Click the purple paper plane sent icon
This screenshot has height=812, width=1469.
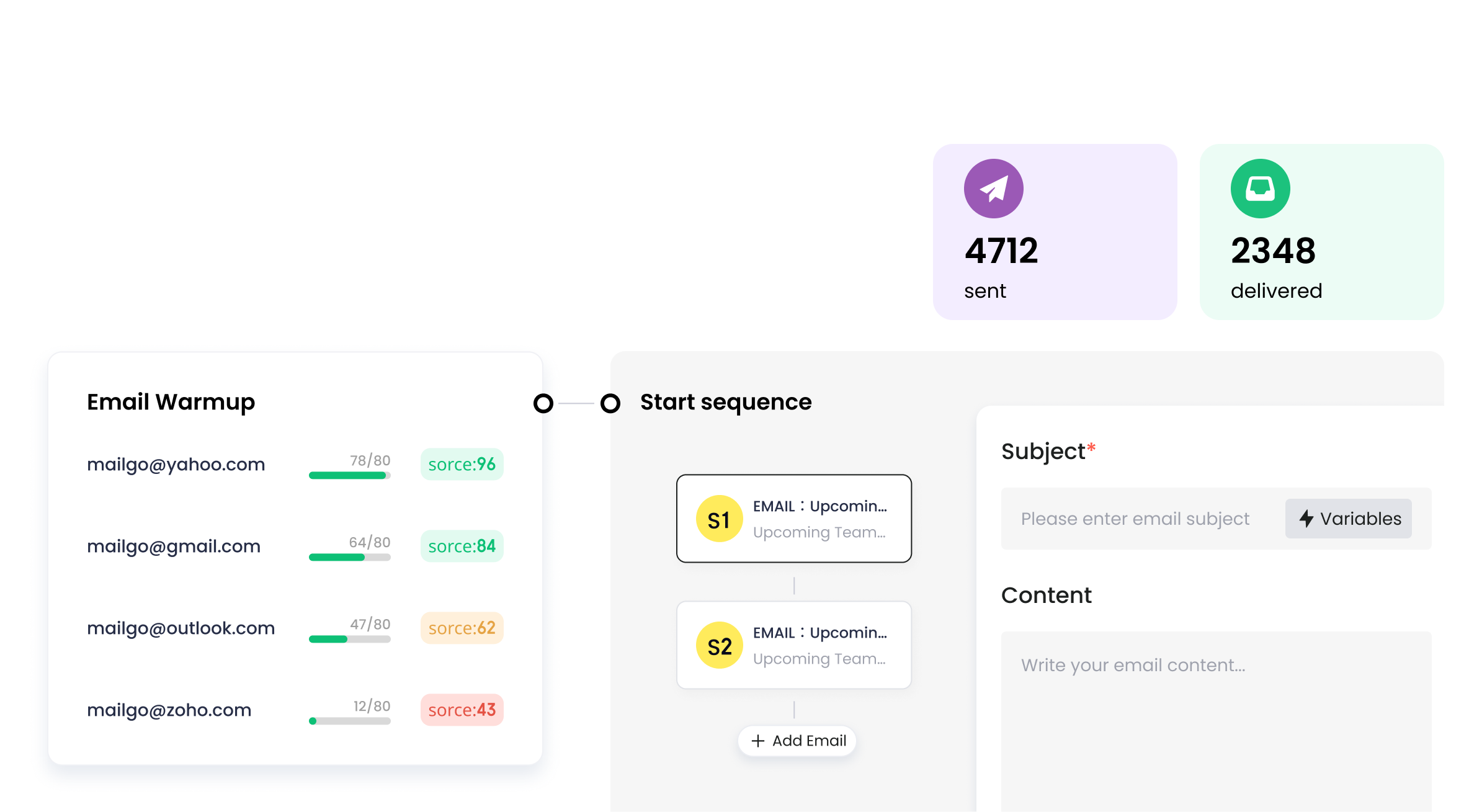coord(993,189)
